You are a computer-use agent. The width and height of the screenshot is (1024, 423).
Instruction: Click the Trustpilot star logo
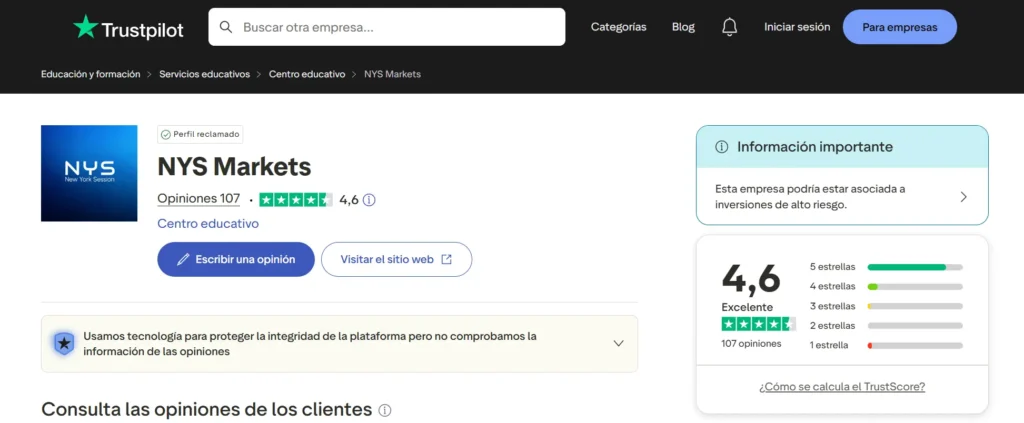pos(85,27)
